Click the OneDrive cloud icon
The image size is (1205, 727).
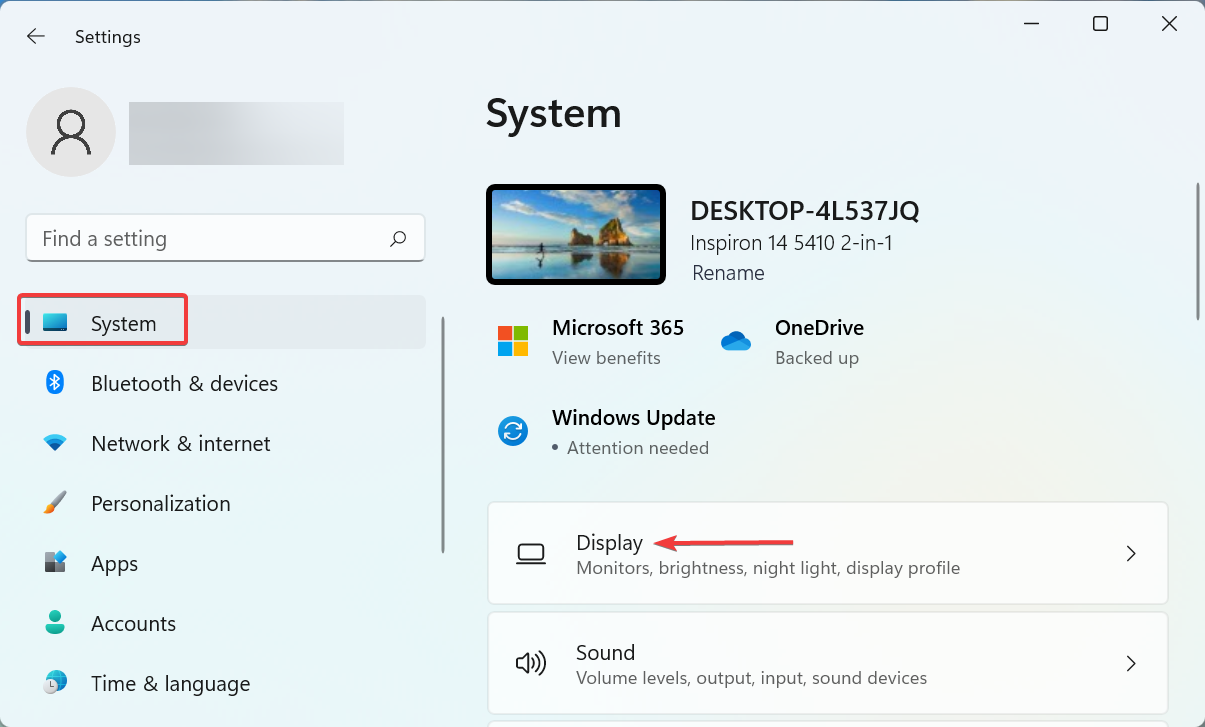(x=735, y=341)
